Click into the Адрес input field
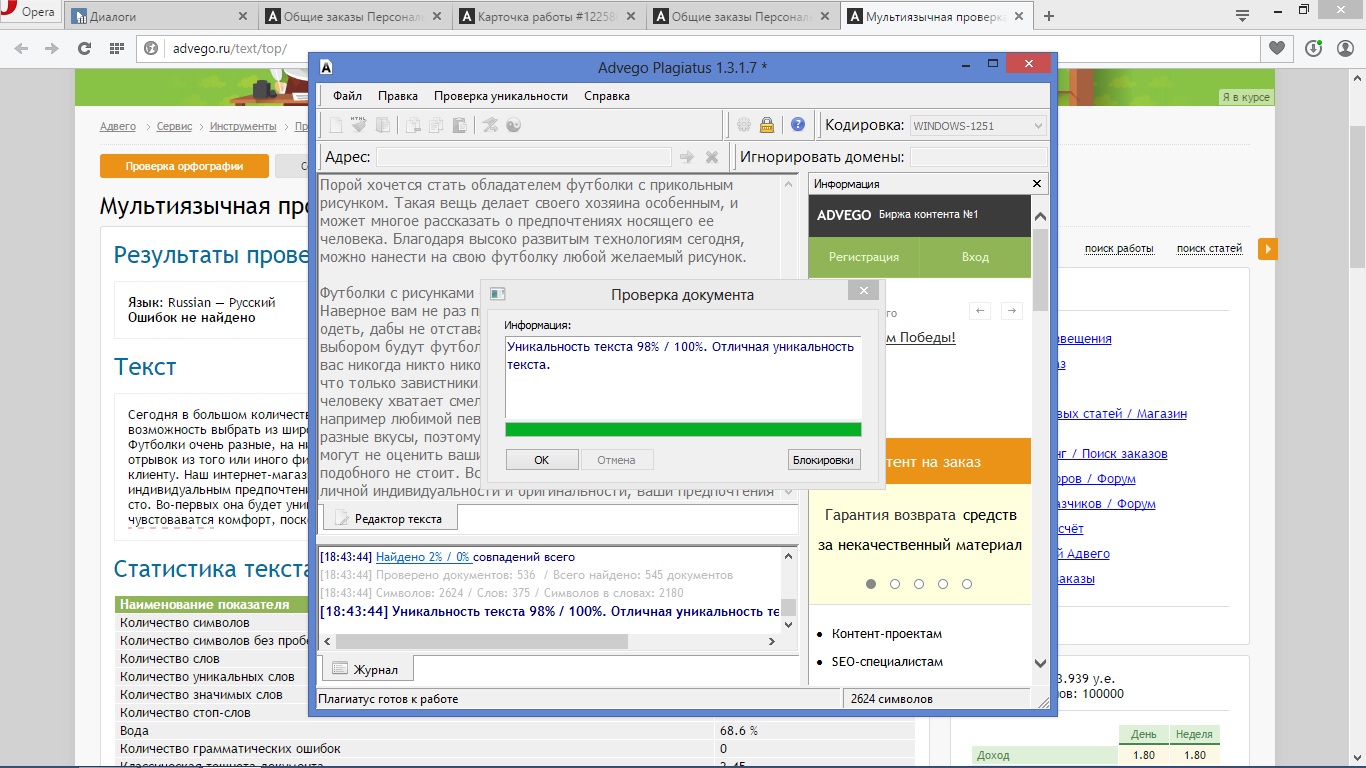The image size is (1366, 768). (x=524, y=157)
